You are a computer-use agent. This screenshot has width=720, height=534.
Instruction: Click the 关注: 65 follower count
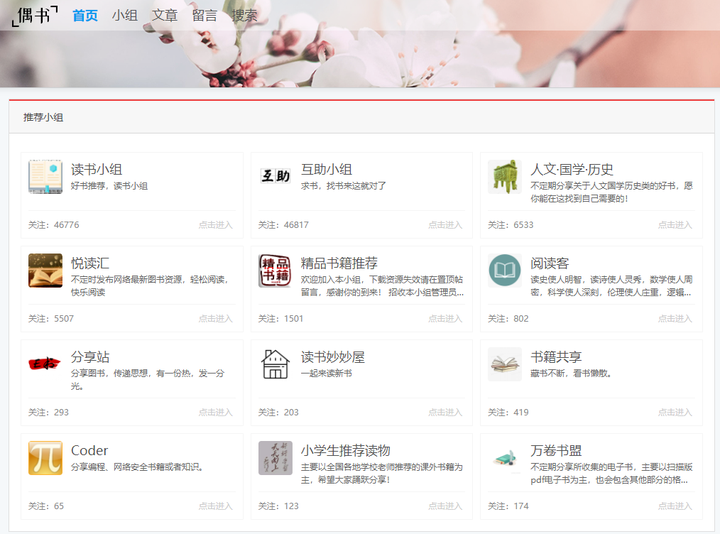pyautogui.click(x=46, y=506)
